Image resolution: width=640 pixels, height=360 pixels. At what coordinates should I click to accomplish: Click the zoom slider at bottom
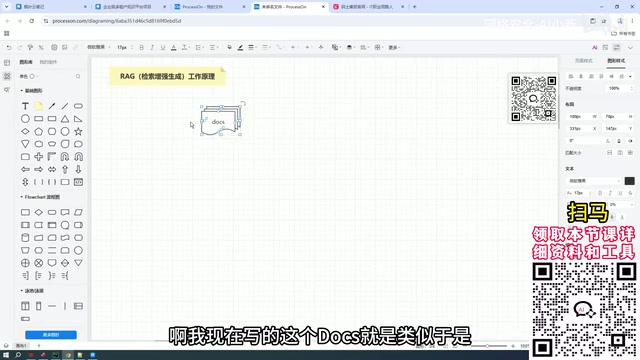(487, 346)
